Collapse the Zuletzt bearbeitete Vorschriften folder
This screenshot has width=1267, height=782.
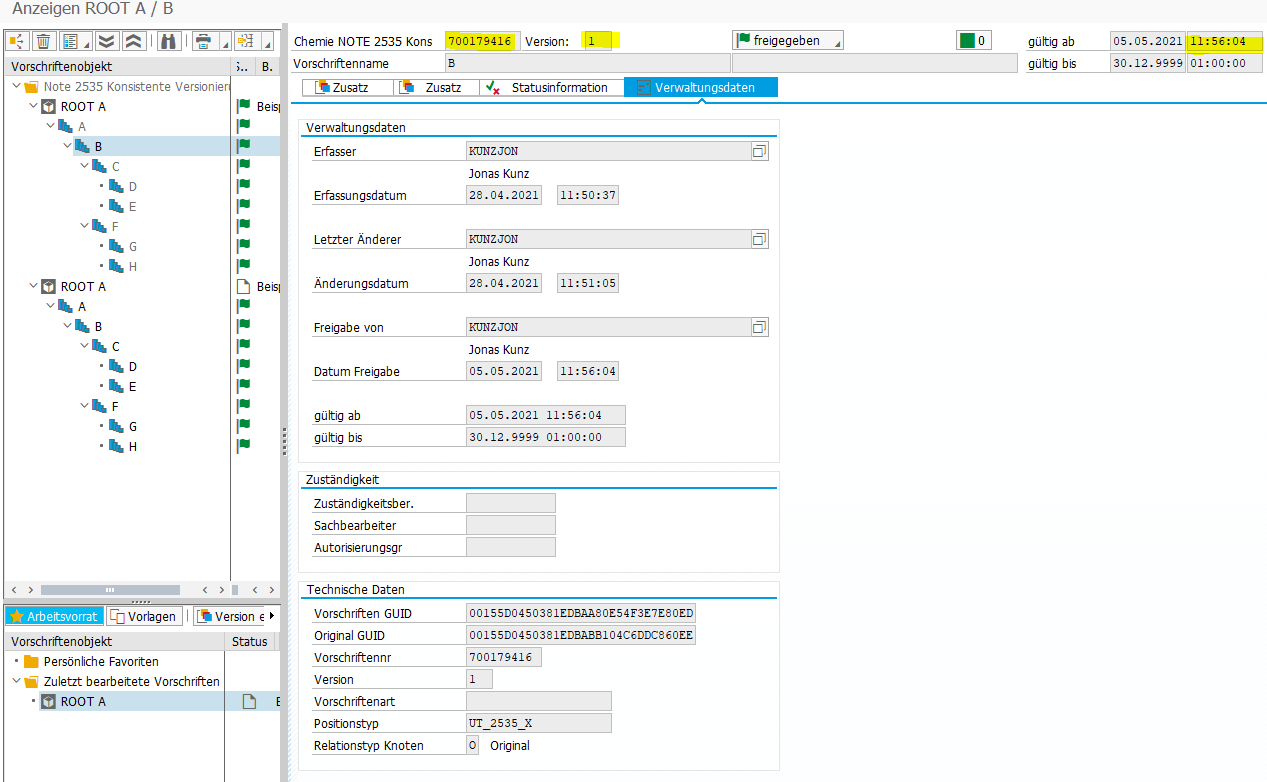tap(17, 682)
